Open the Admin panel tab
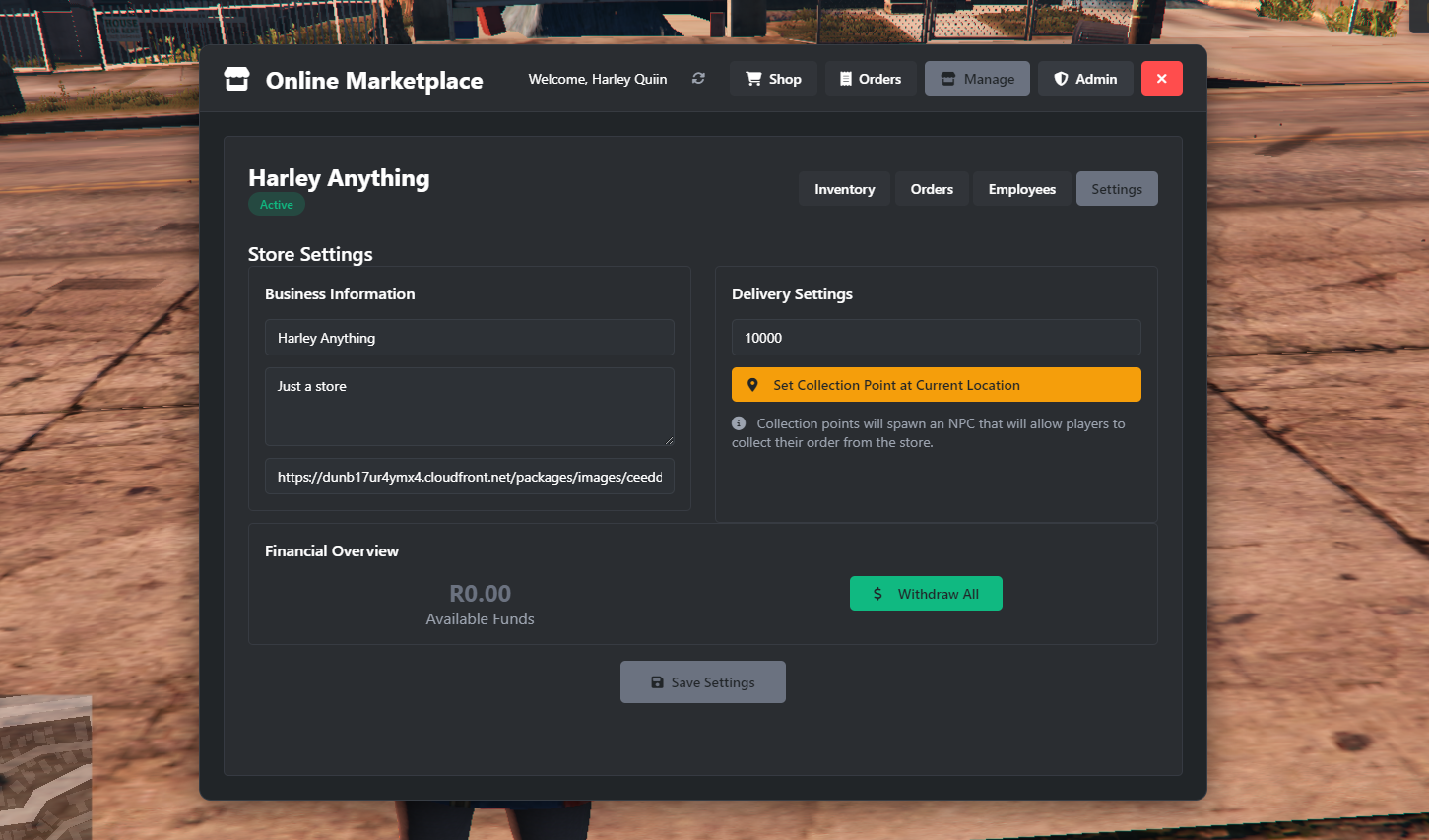The height and width of the screenshot is (840, 1429). click(x=1085, y=79)
